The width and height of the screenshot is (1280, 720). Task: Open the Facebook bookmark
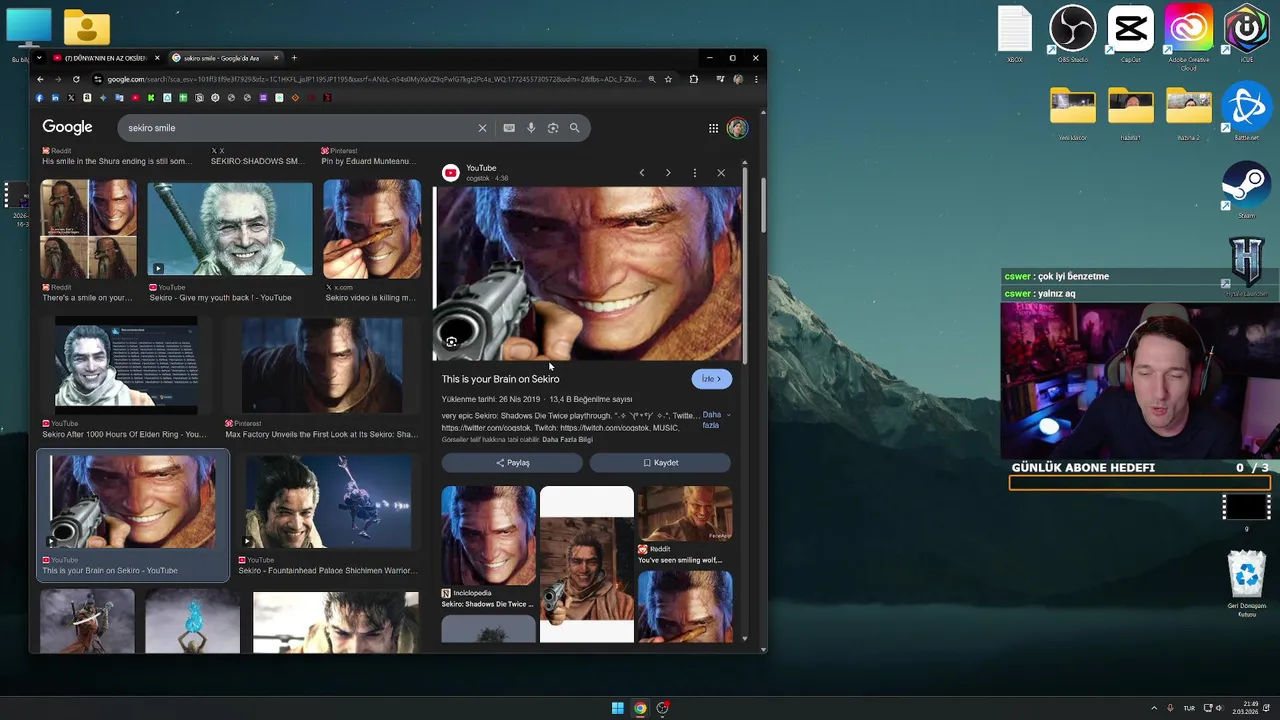pos(39,98)
